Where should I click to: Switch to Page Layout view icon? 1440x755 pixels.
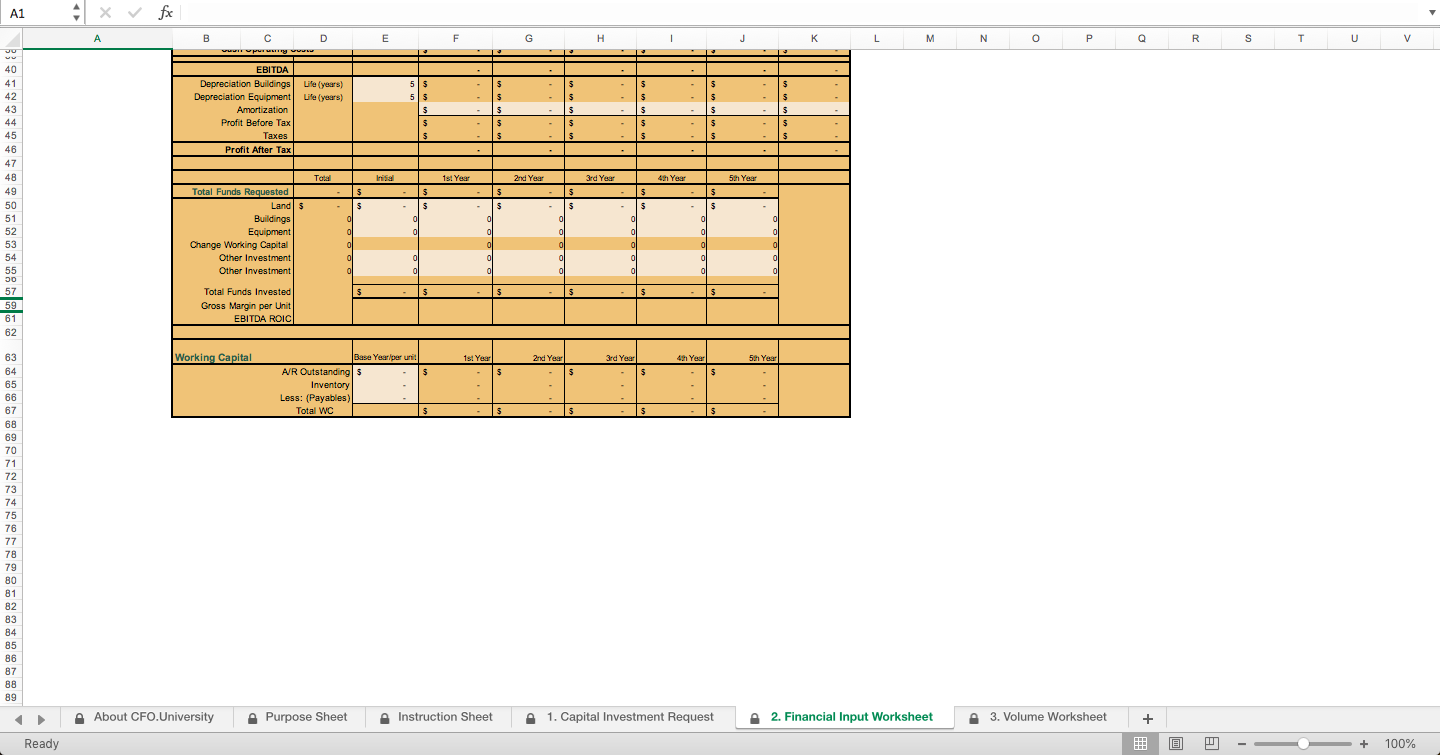1175,743
